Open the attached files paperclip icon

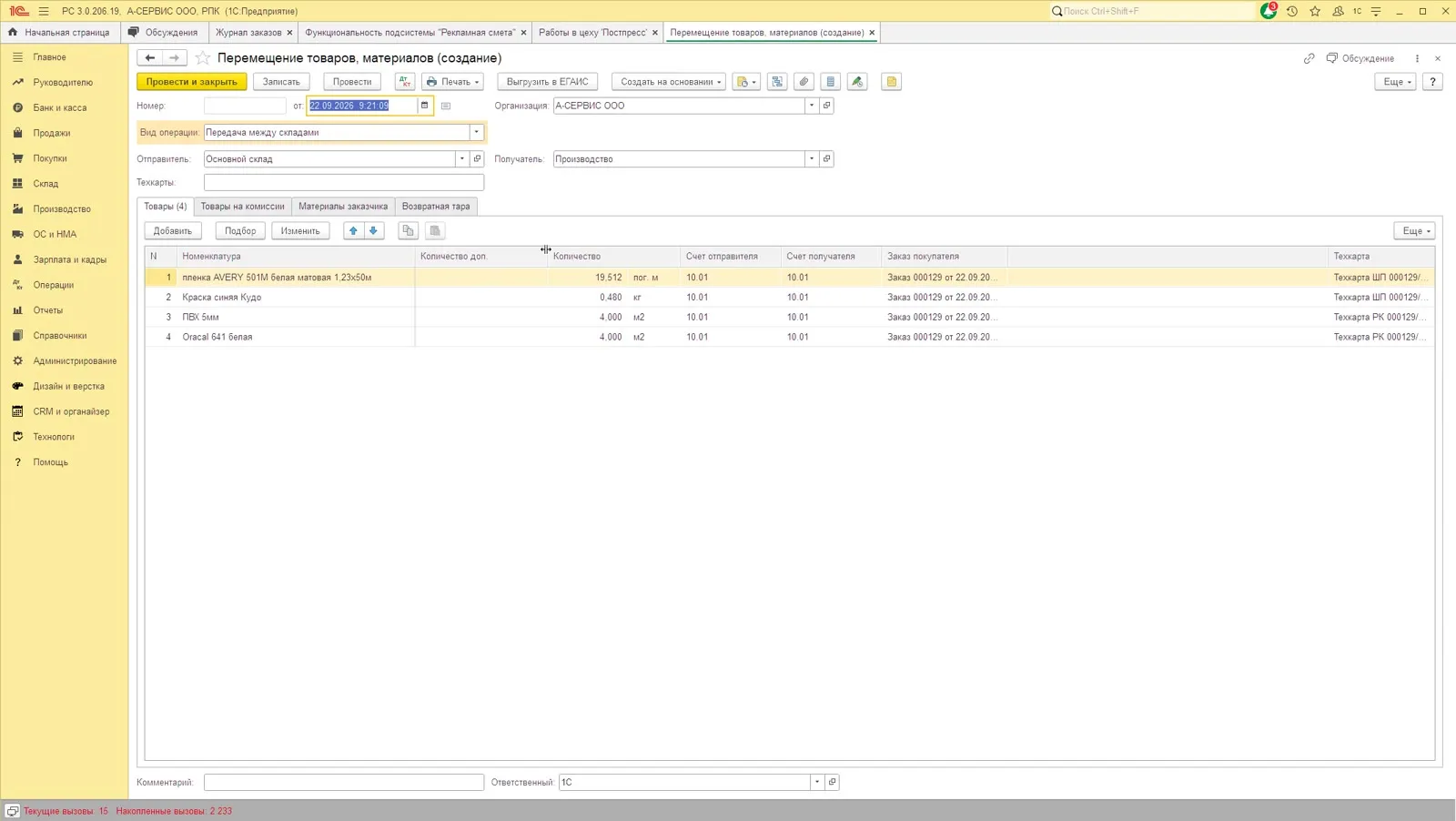804,82
